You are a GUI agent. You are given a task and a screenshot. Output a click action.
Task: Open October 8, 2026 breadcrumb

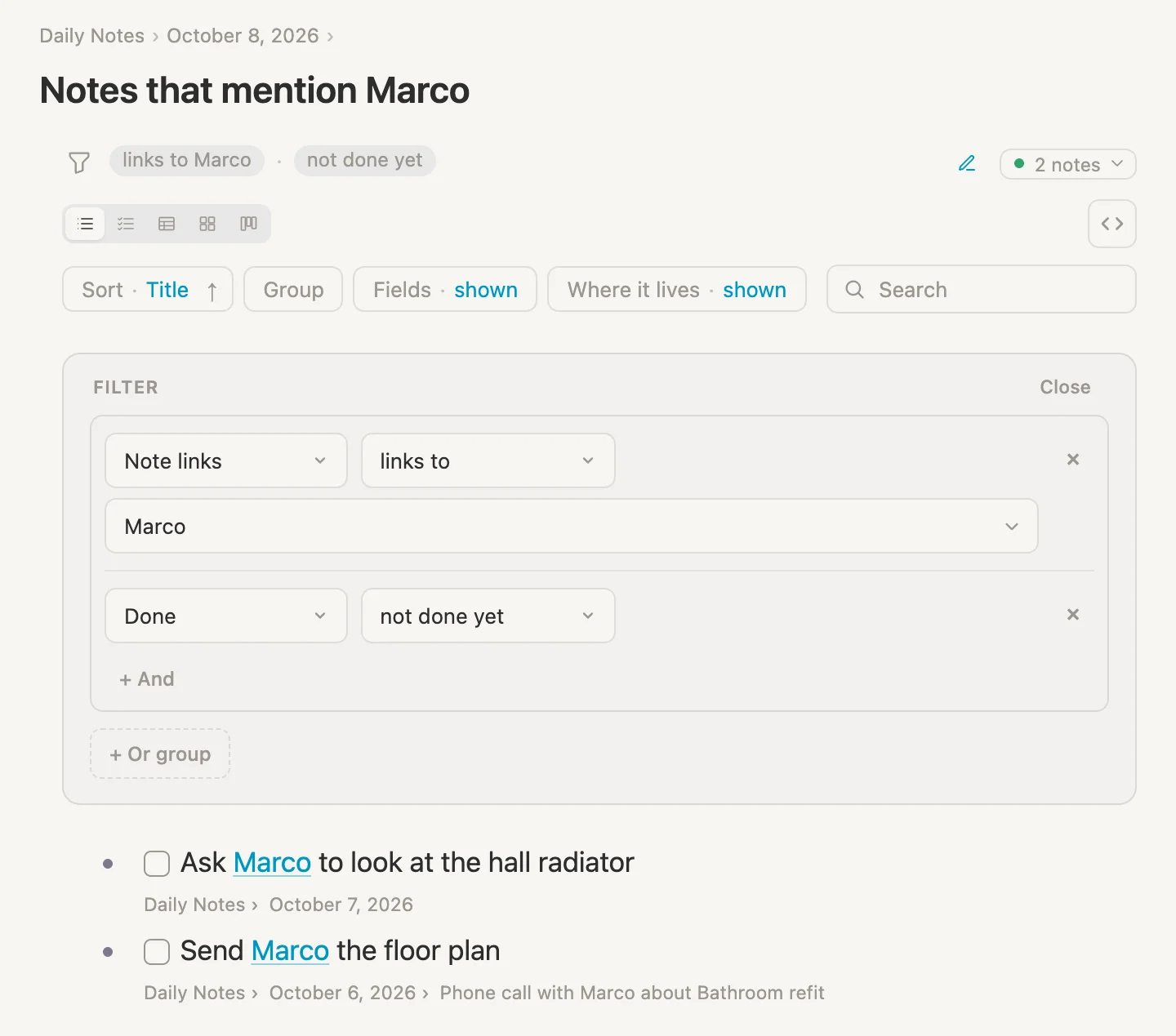[x=243, y=36]
